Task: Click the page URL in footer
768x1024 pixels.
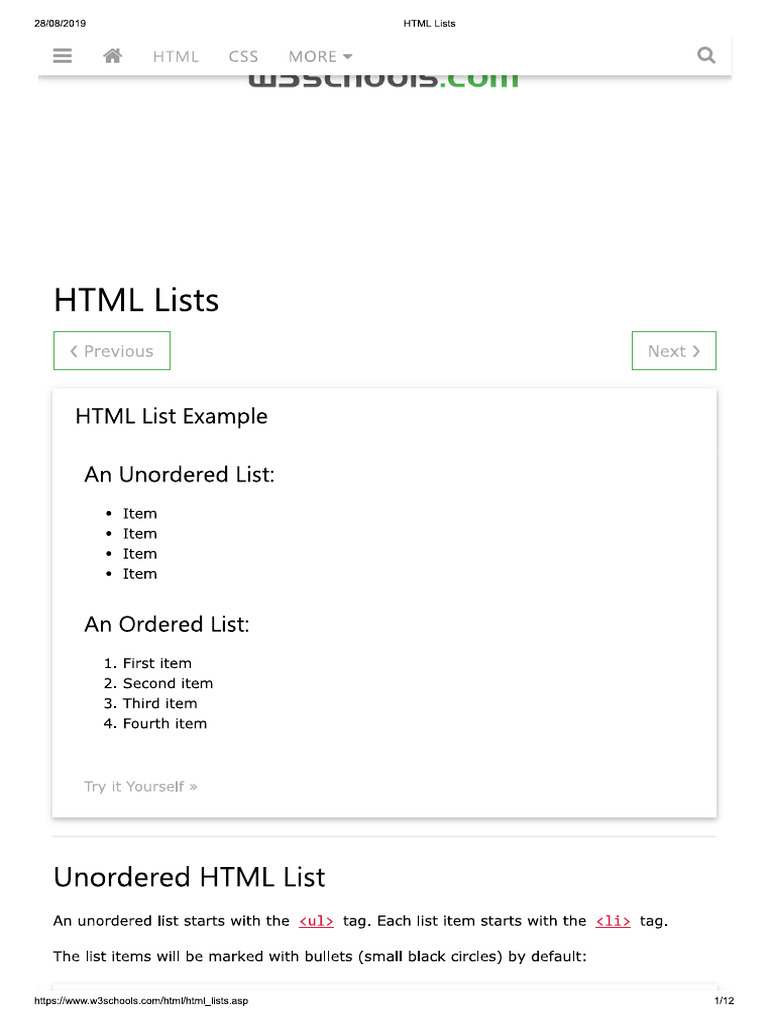Action: (x=141, y=1000)
